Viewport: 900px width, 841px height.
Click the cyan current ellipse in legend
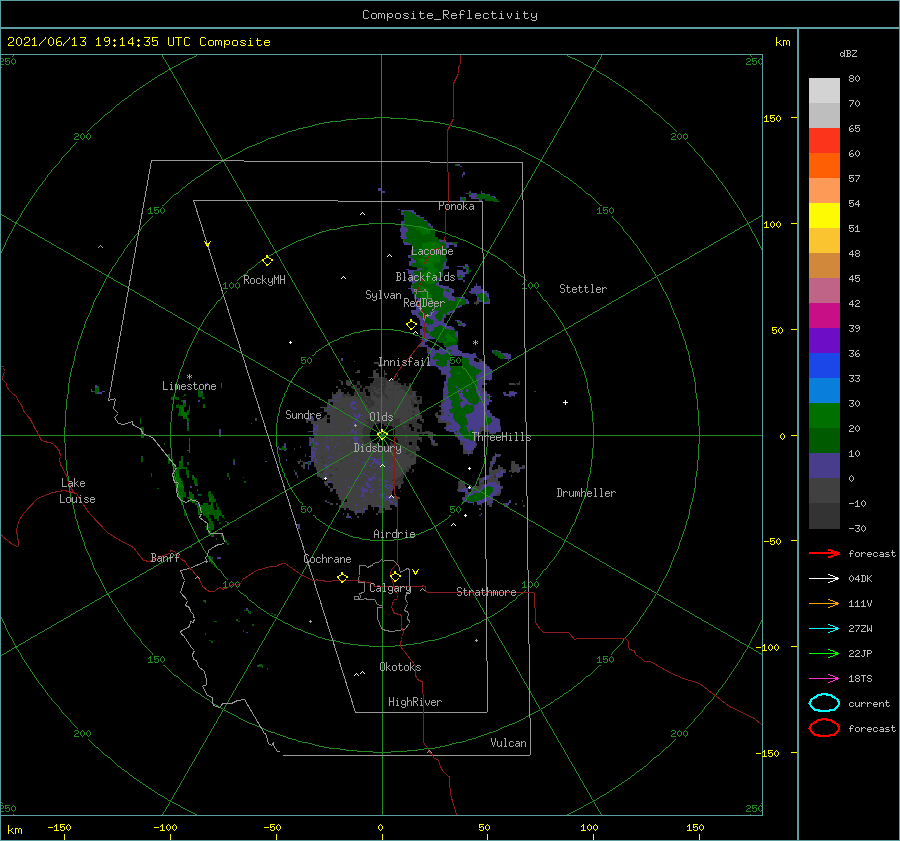click(x=824, y=703)
